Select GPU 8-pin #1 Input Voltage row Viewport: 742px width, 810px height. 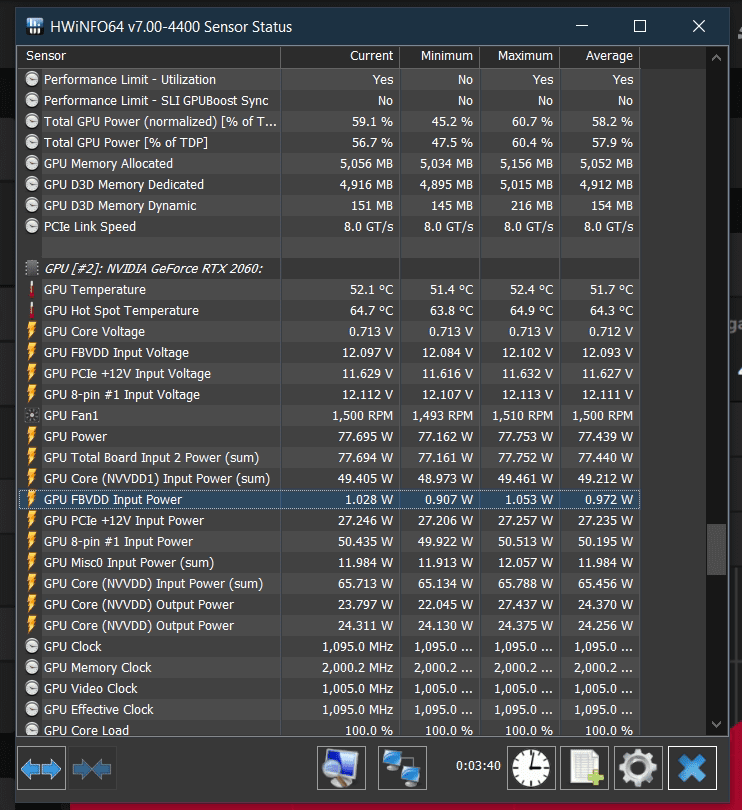tap(329, 395)
